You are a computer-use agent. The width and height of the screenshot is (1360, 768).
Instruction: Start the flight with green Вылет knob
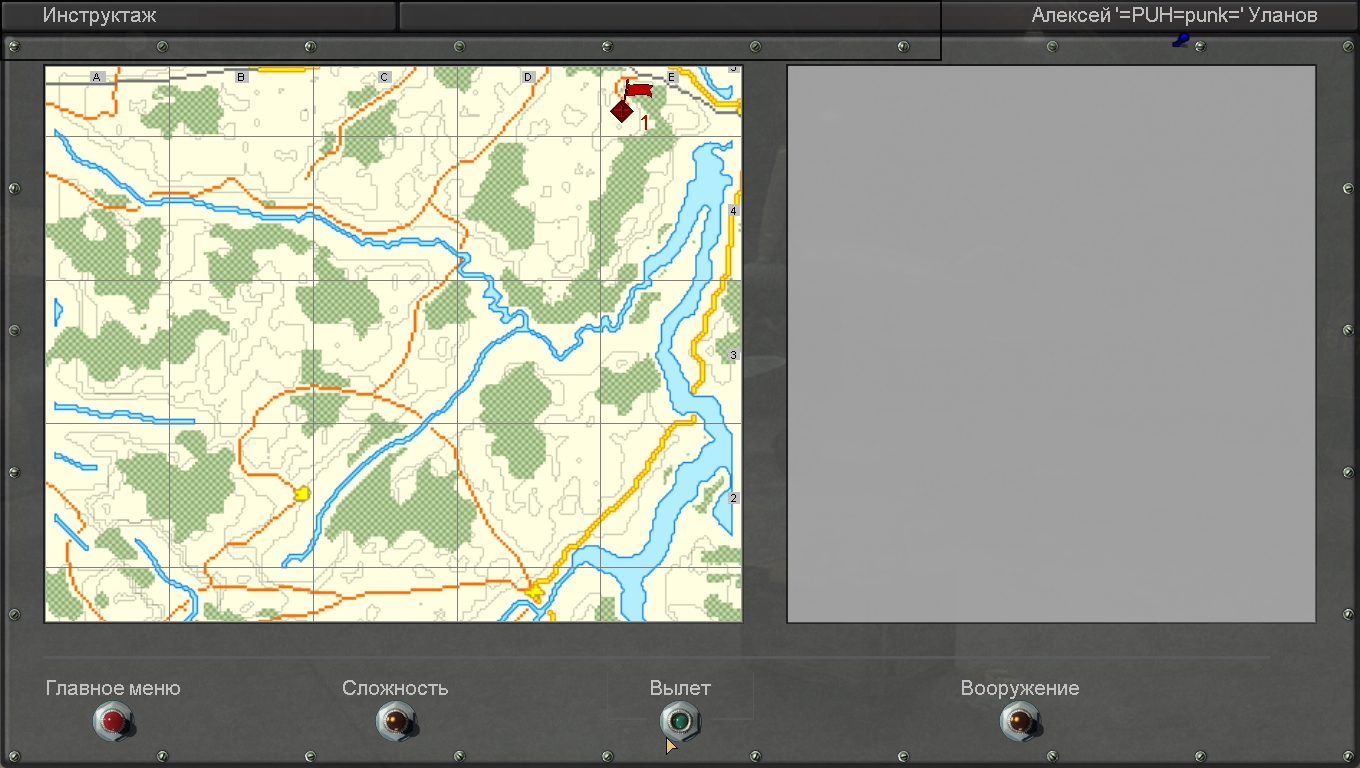(680, 720)
